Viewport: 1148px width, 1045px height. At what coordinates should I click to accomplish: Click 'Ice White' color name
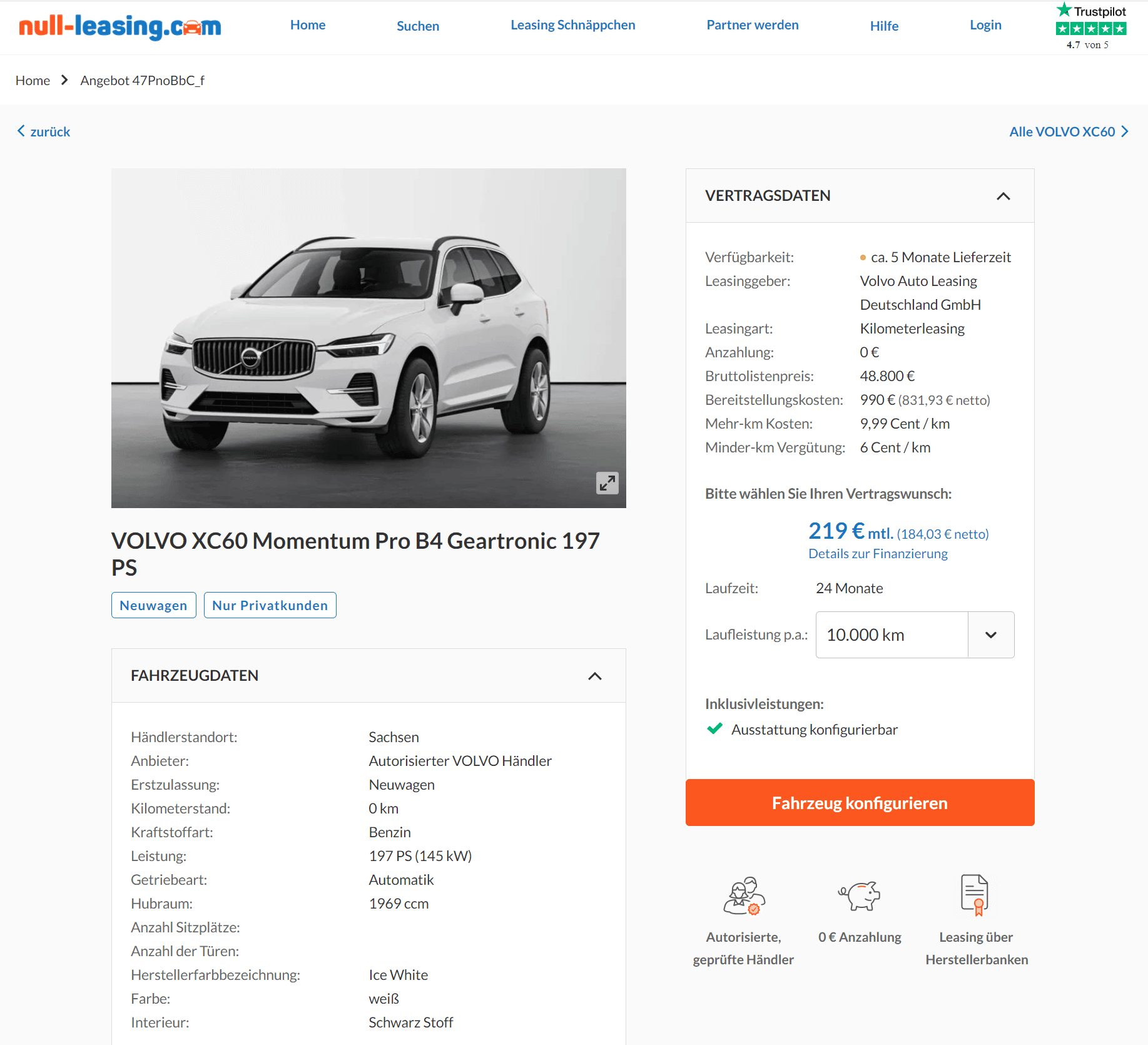(398, 975)
